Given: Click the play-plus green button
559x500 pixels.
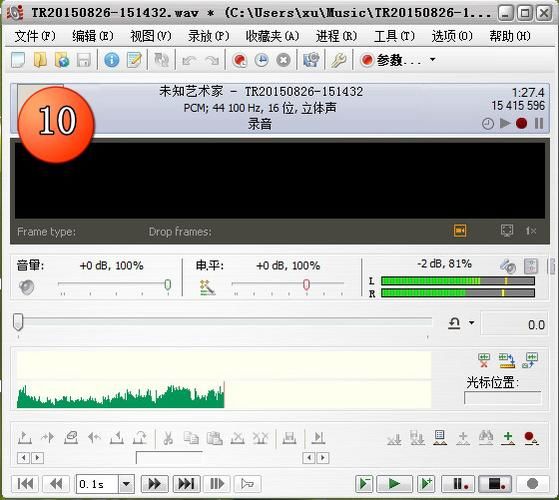Looking at the screenshot, I should coord(426,484).
